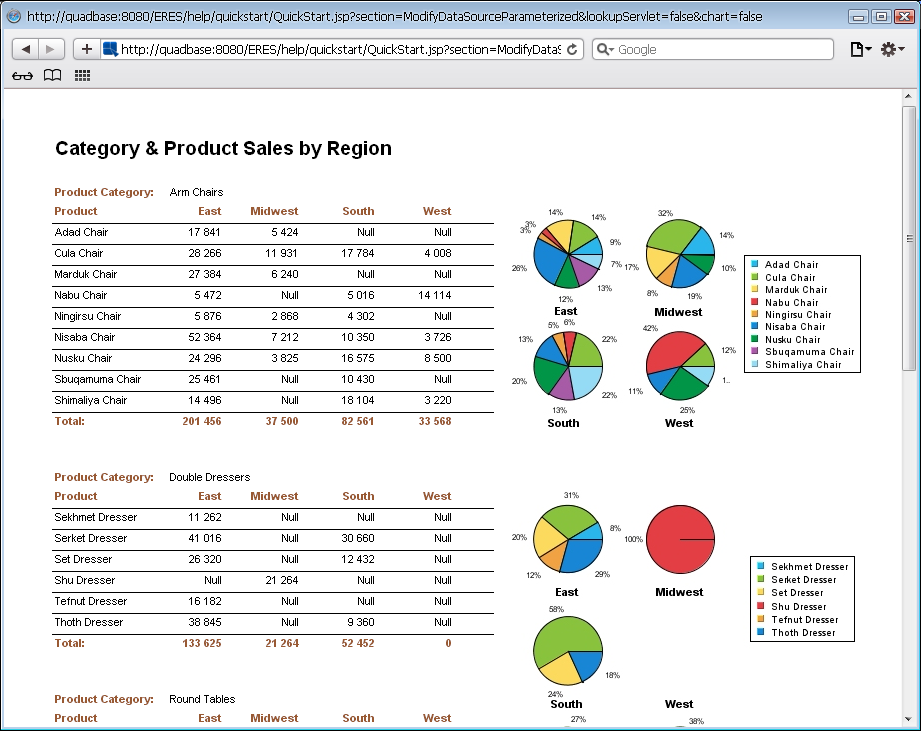
Task: Click the vertical scrollbar thumb
Action: tap(909, 238)
